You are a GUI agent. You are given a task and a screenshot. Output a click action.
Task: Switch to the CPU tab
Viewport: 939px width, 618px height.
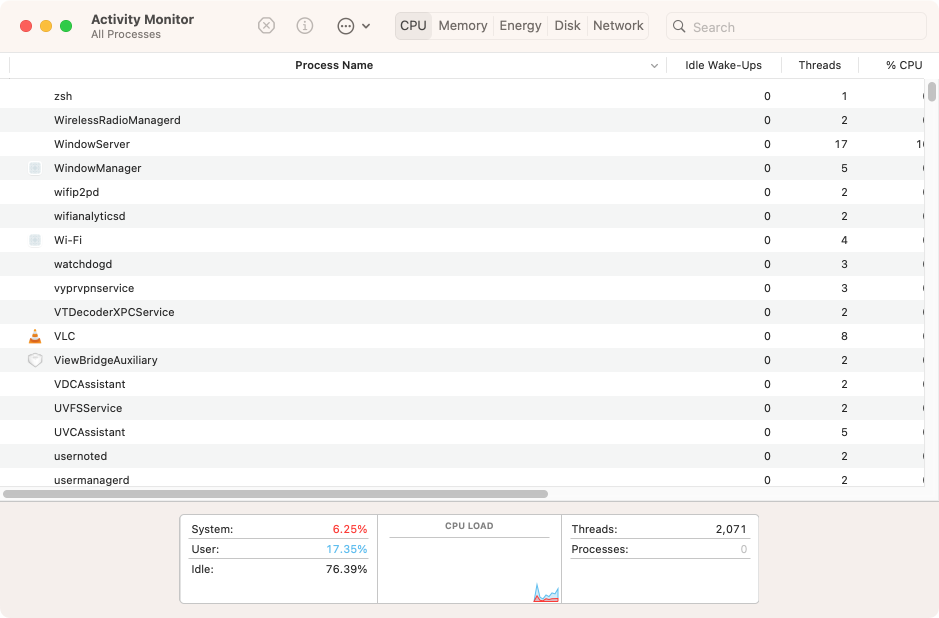coord(413,26)
